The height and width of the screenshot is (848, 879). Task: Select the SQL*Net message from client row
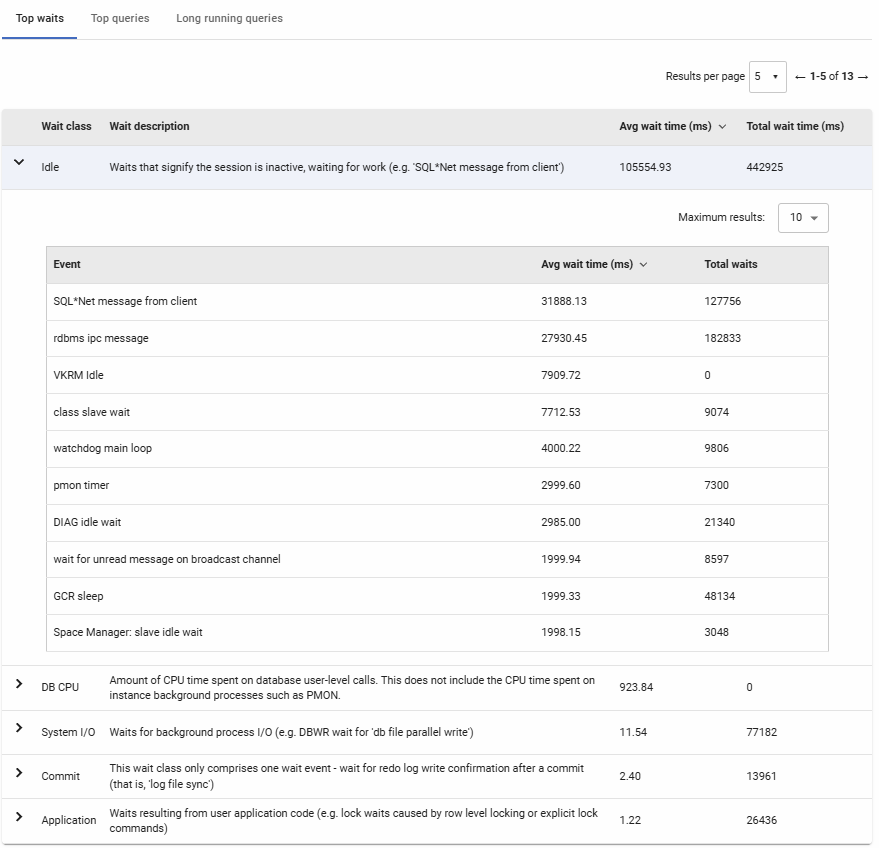point(125,301)
